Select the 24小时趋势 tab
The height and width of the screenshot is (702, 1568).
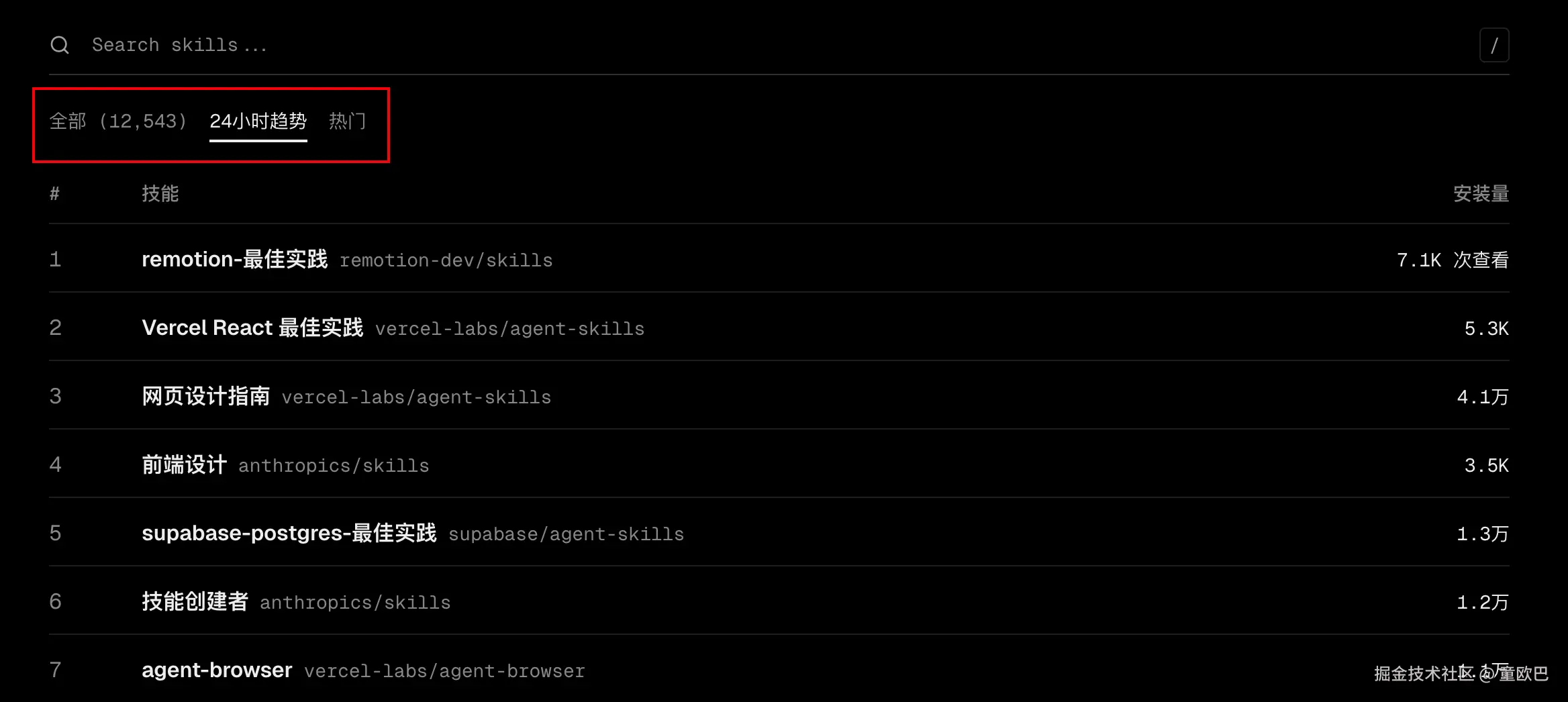258,121
